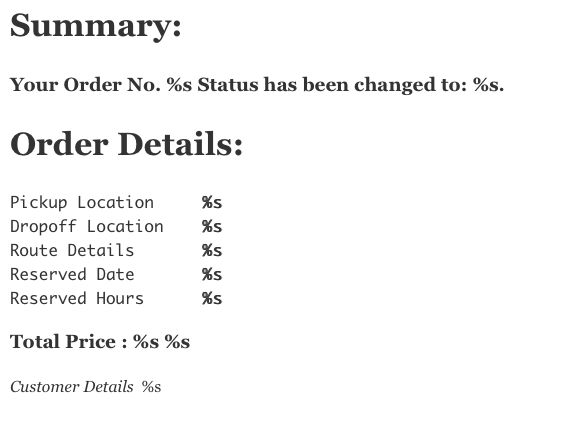Click the italic Customer Details text
Image resolution: width=564 pixels, height=423 pixels.
(72, 387)
